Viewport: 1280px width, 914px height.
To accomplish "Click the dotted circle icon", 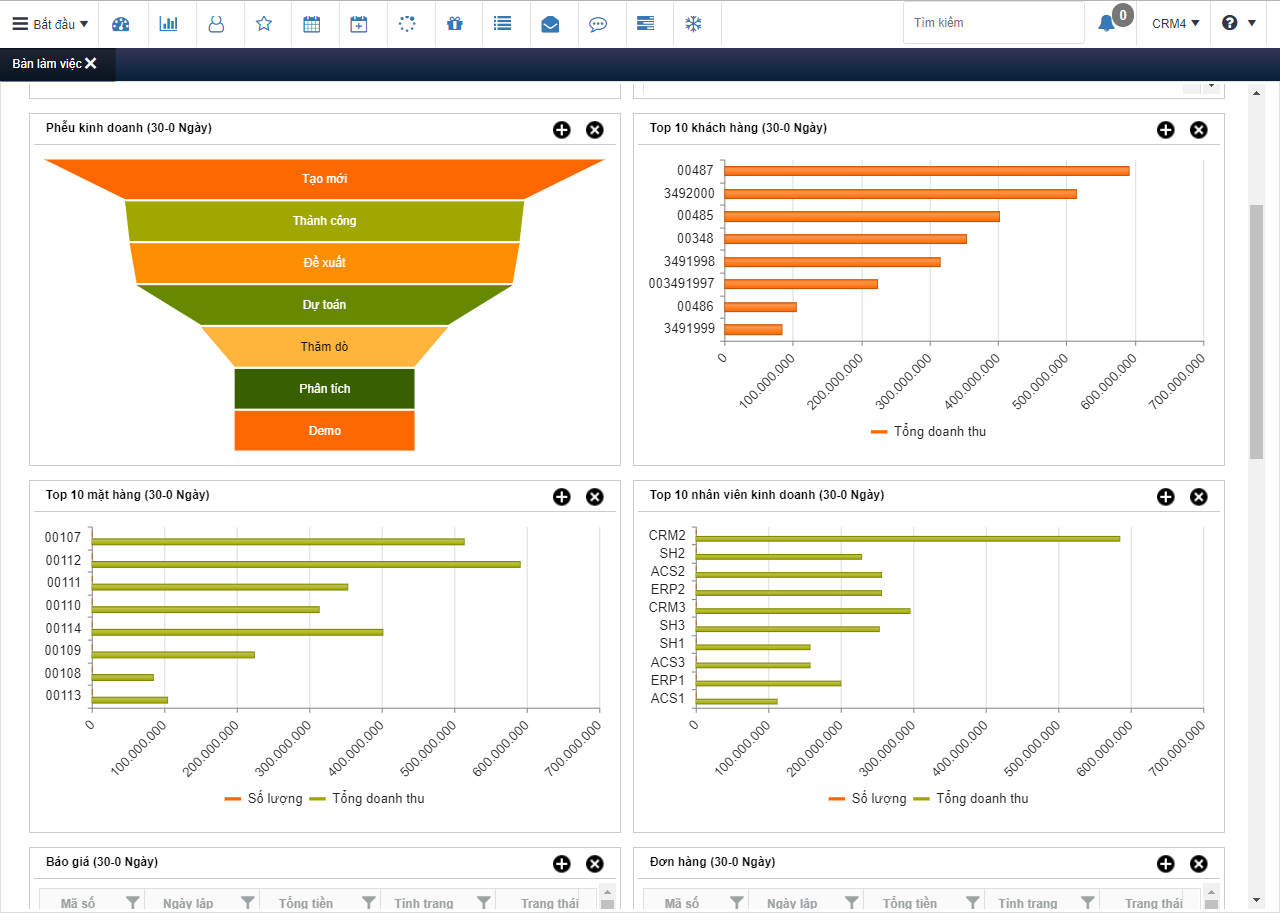I will (x=407, y=23).
